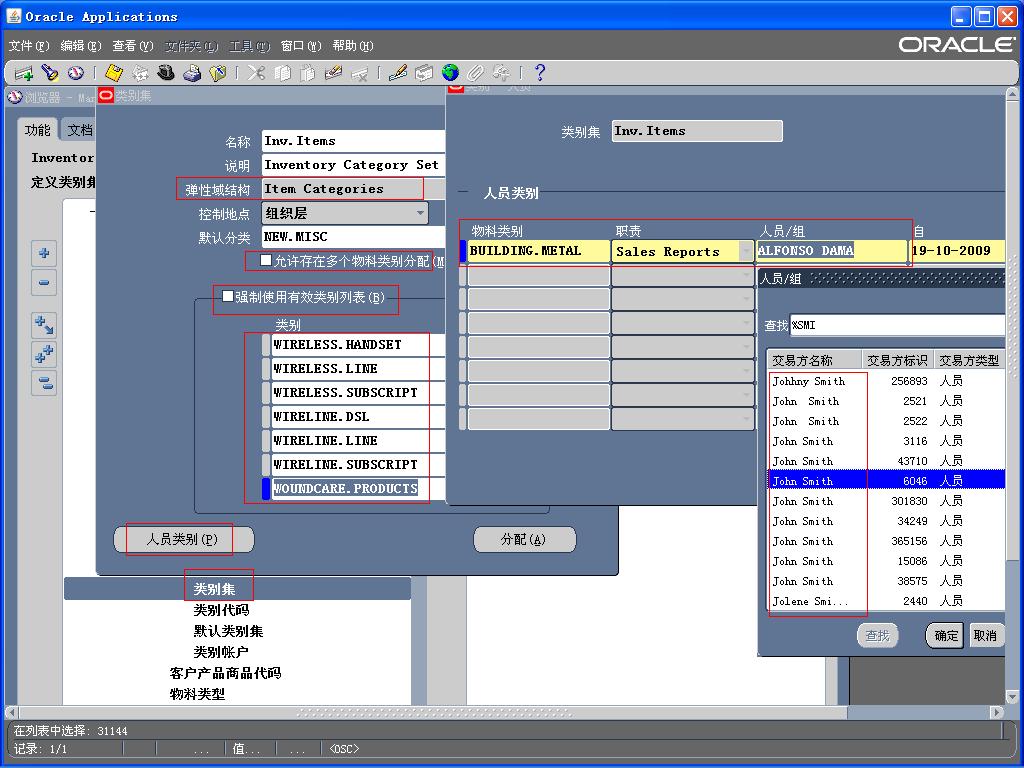Open the 工具 menu
1024x768 pixels.
tap(249, 46)
